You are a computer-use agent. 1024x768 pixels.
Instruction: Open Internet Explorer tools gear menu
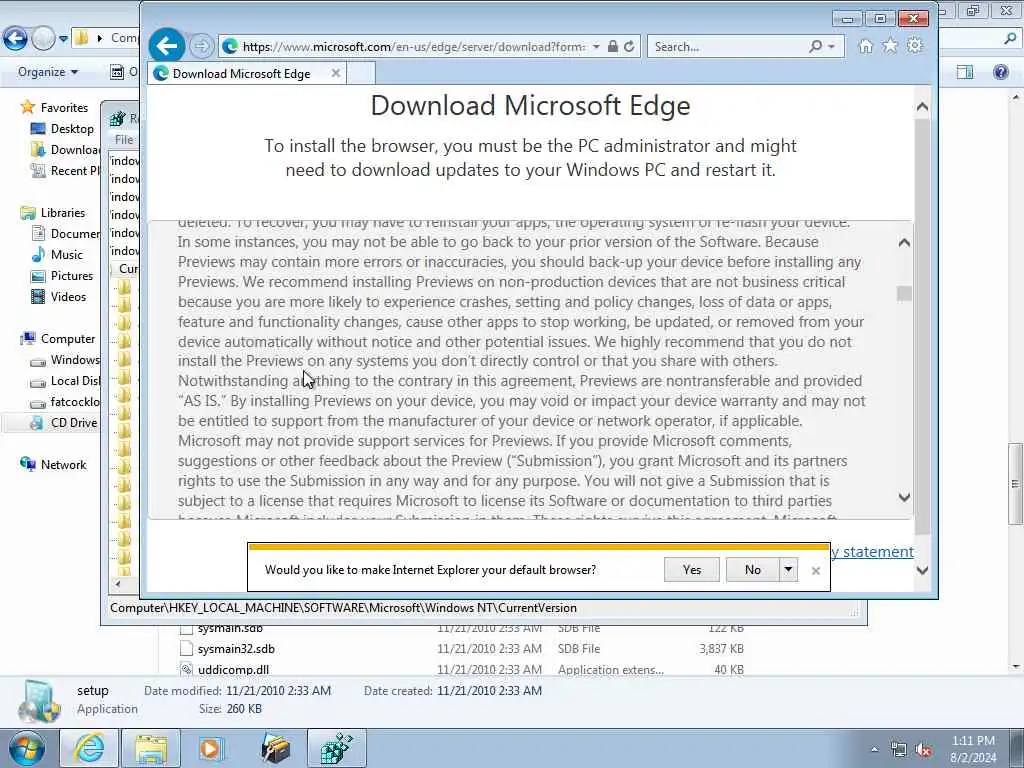pos(916,46)
